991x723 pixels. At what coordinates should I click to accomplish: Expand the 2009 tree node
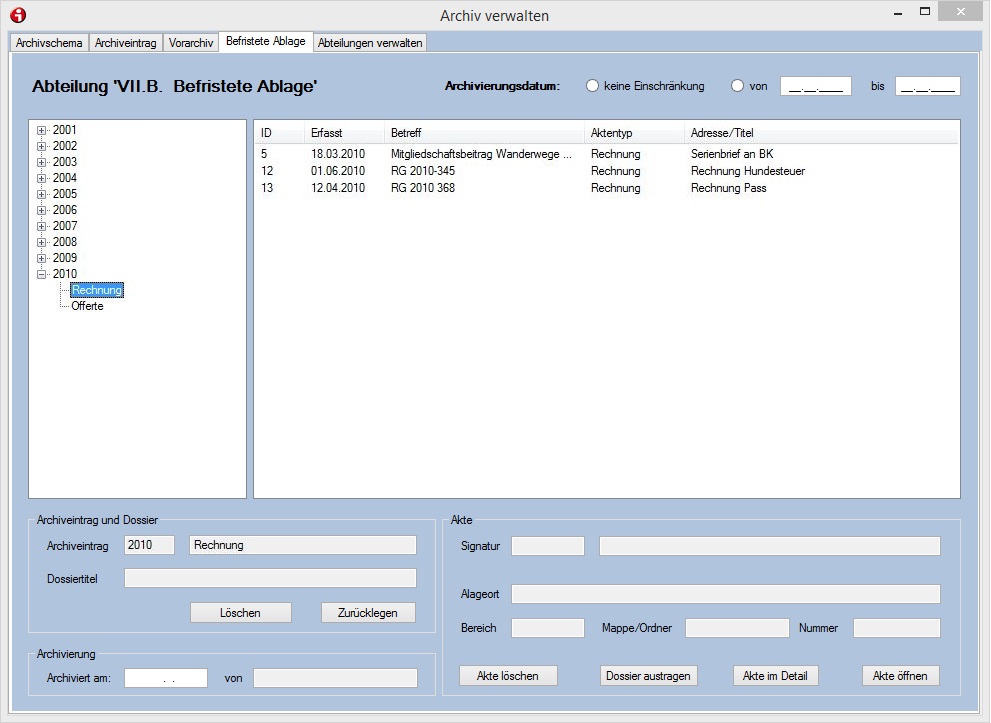point(42,258)
